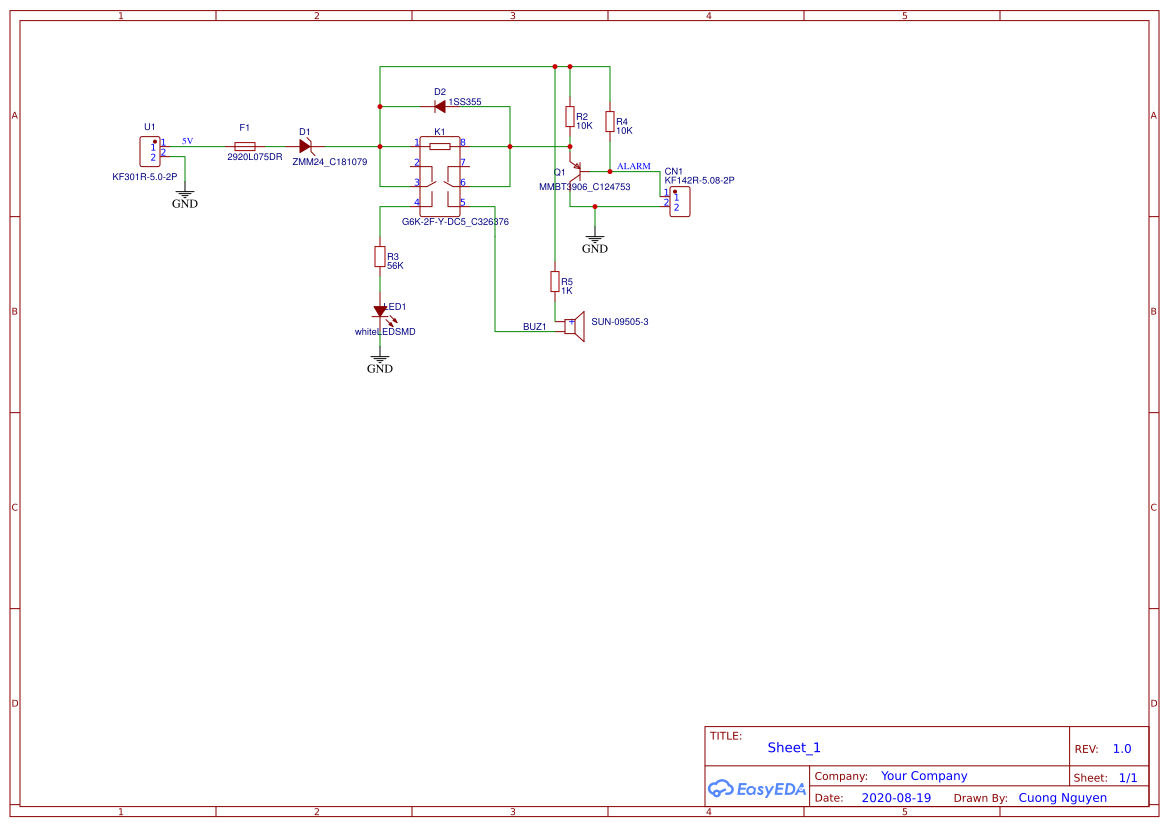Click the ZMM24_C181079 part name

click(x=330, y=162)
